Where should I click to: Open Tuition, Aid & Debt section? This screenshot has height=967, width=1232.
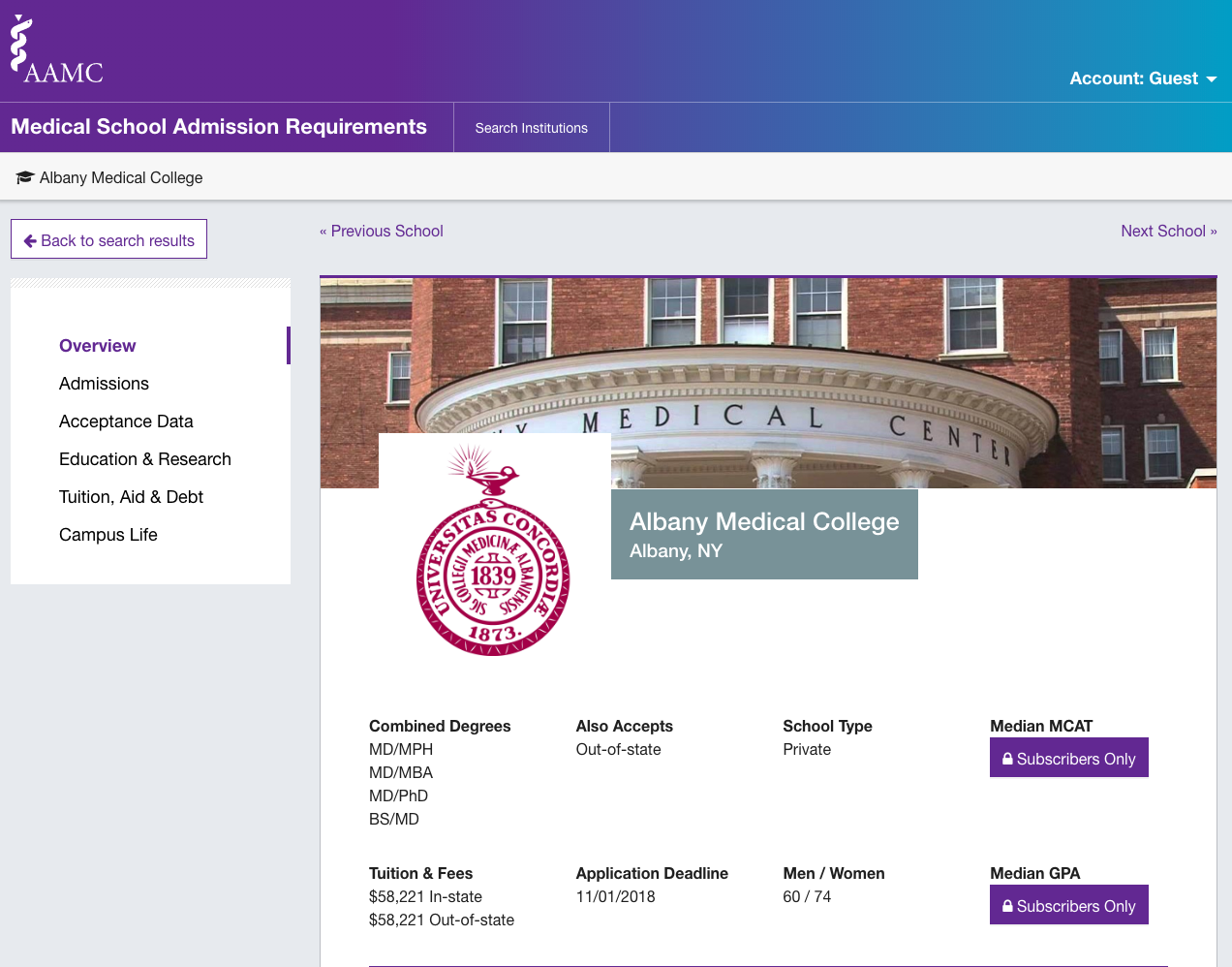pyautogui.click(x=131, y=497)
